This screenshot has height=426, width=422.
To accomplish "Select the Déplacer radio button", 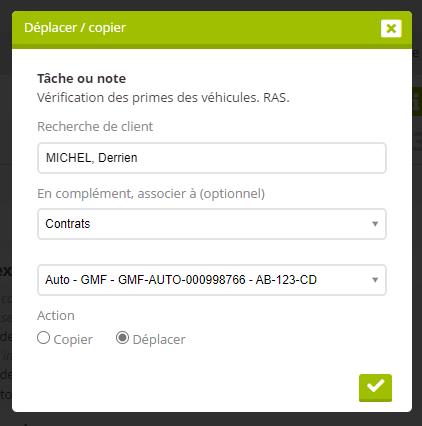I will pos(122,338).
